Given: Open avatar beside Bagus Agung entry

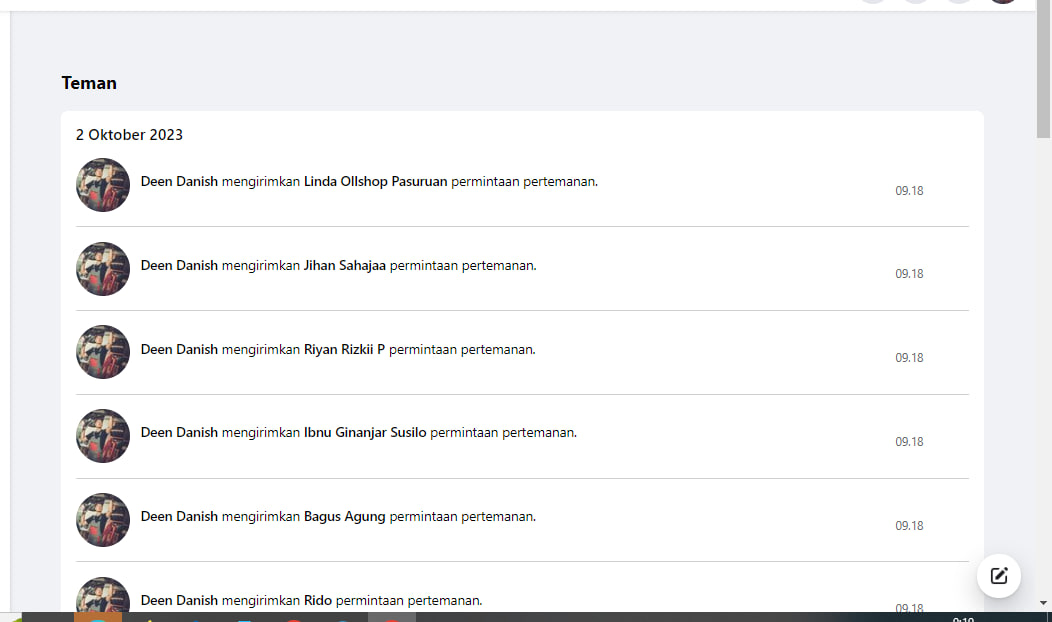Looking at the screenshot, I should tap(103, 520).
